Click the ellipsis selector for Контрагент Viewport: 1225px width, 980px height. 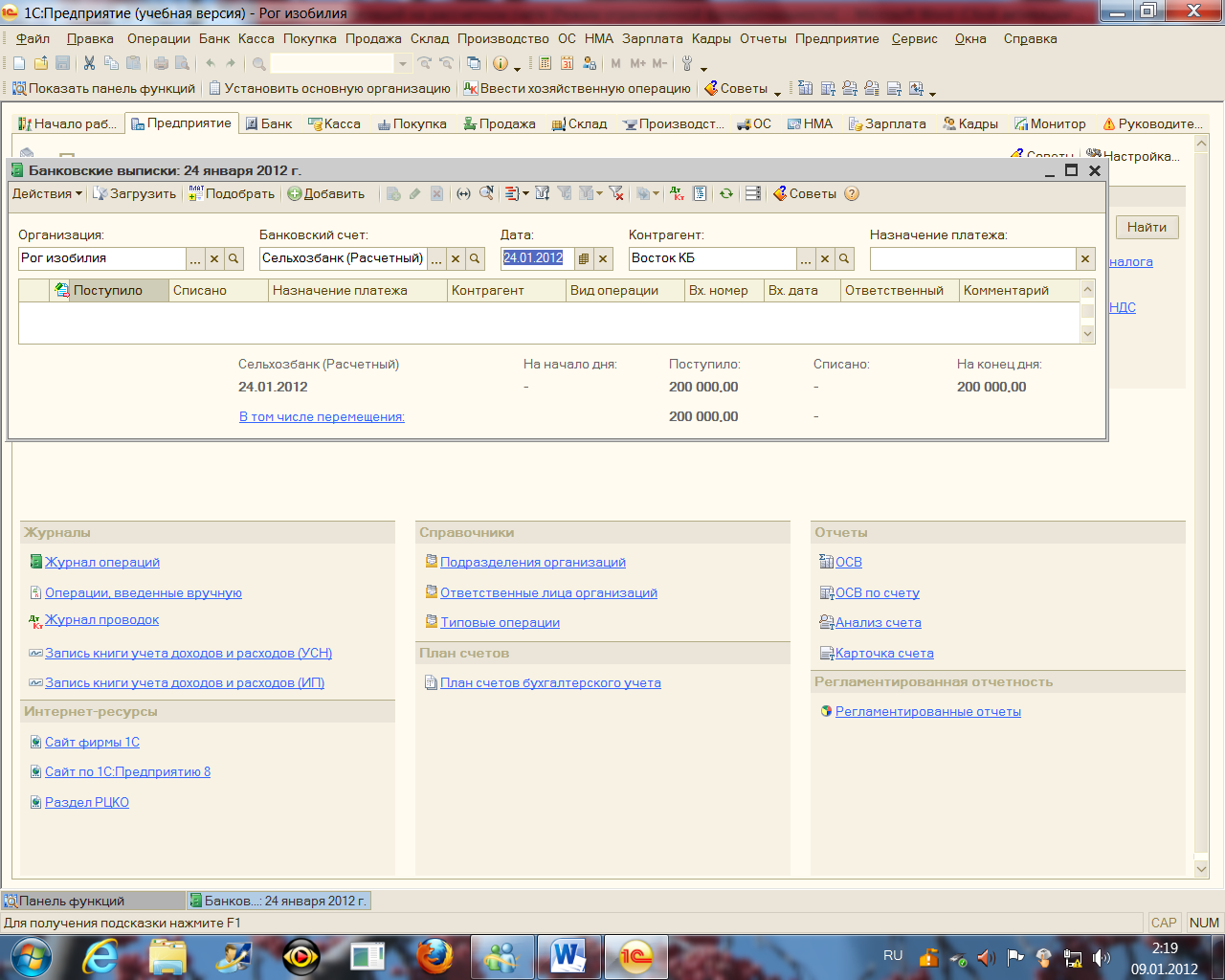[x=806, y=258]
